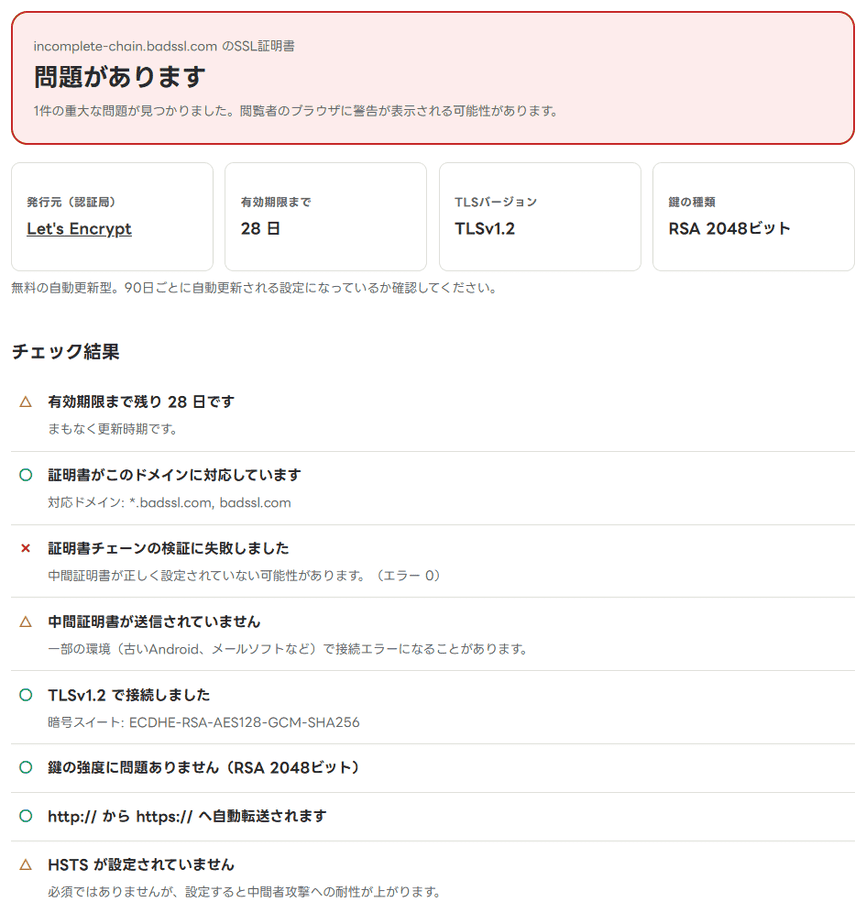
Task: Click 証明書がこのドメインに対応しています title
Action: click(x=174, y=475)
